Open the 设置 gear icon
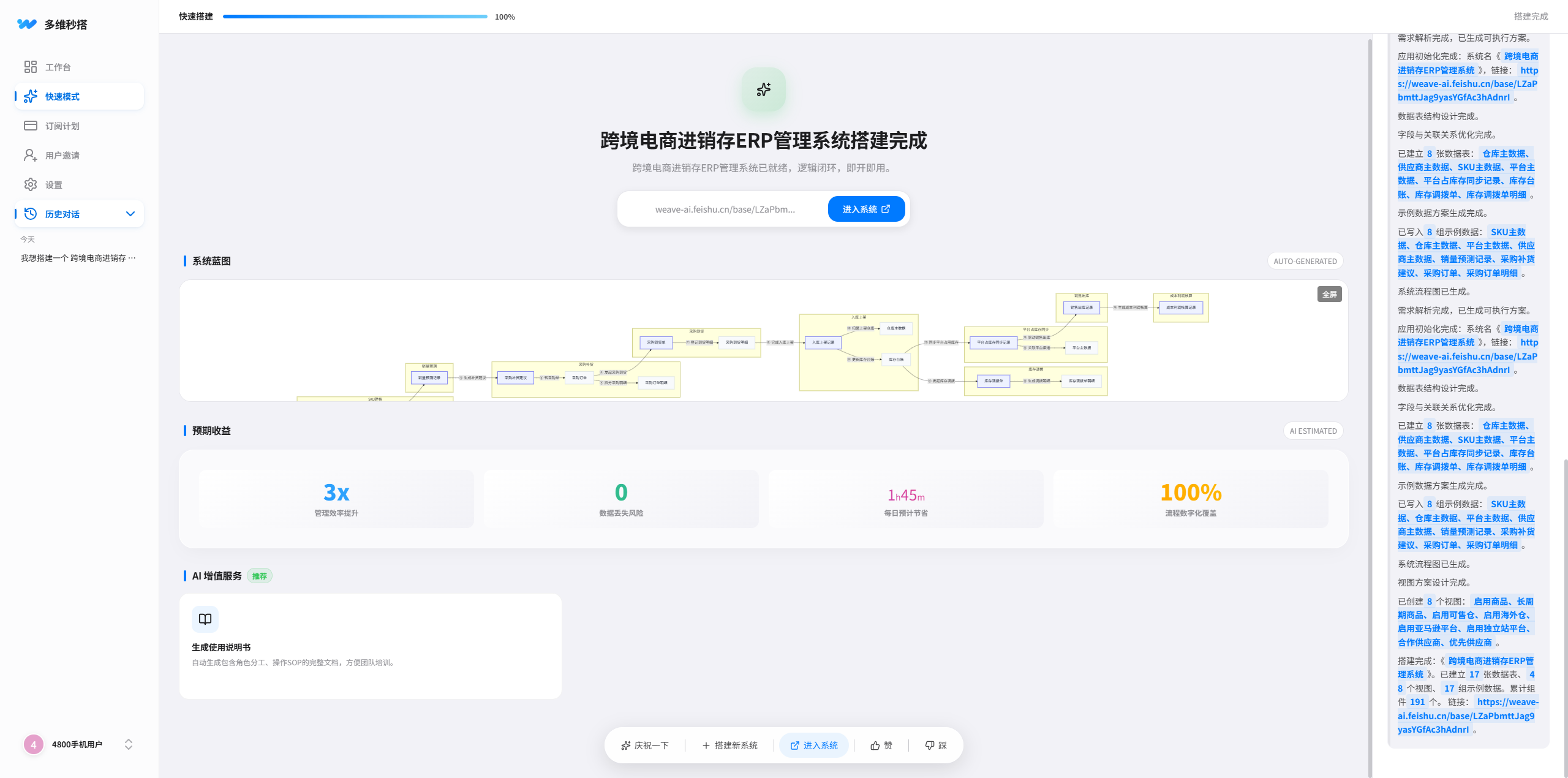This screenshot has height=778, width=1568. (31, 184)
